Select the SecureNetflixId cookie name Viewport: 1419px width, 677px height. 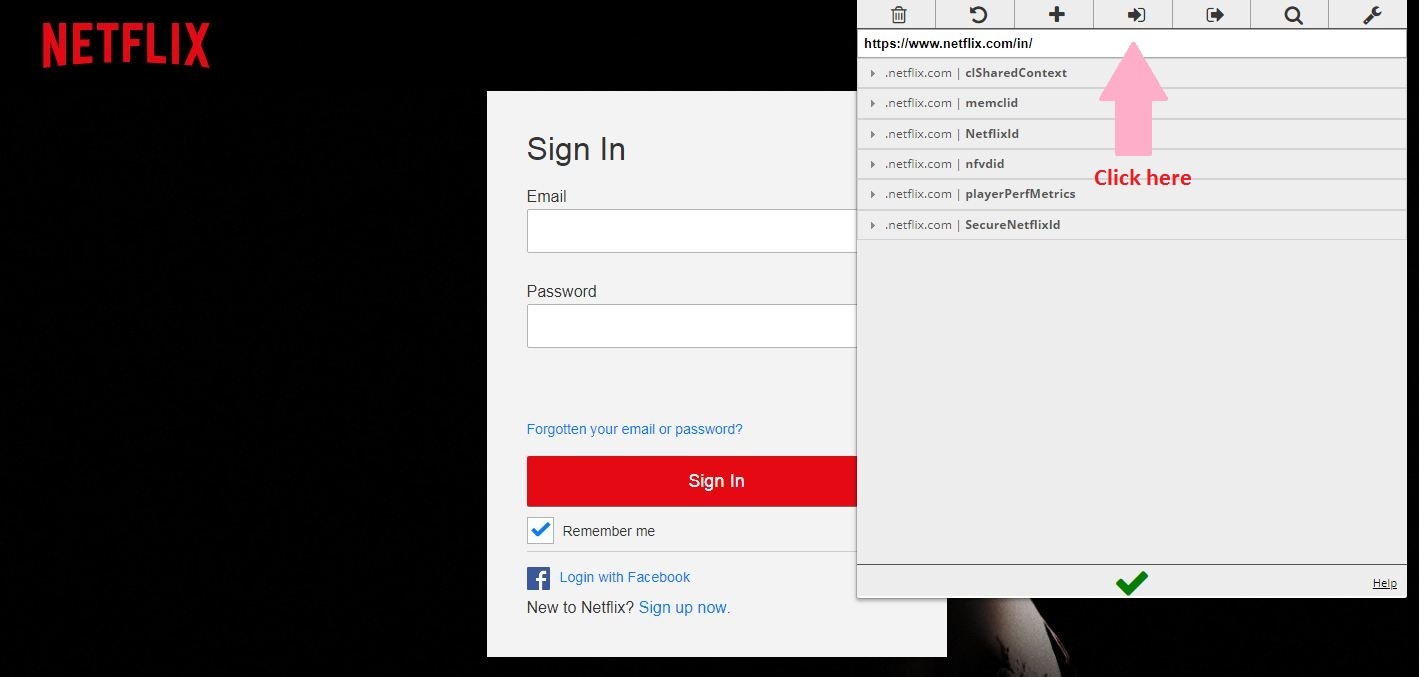click(x=1012, y=225)
